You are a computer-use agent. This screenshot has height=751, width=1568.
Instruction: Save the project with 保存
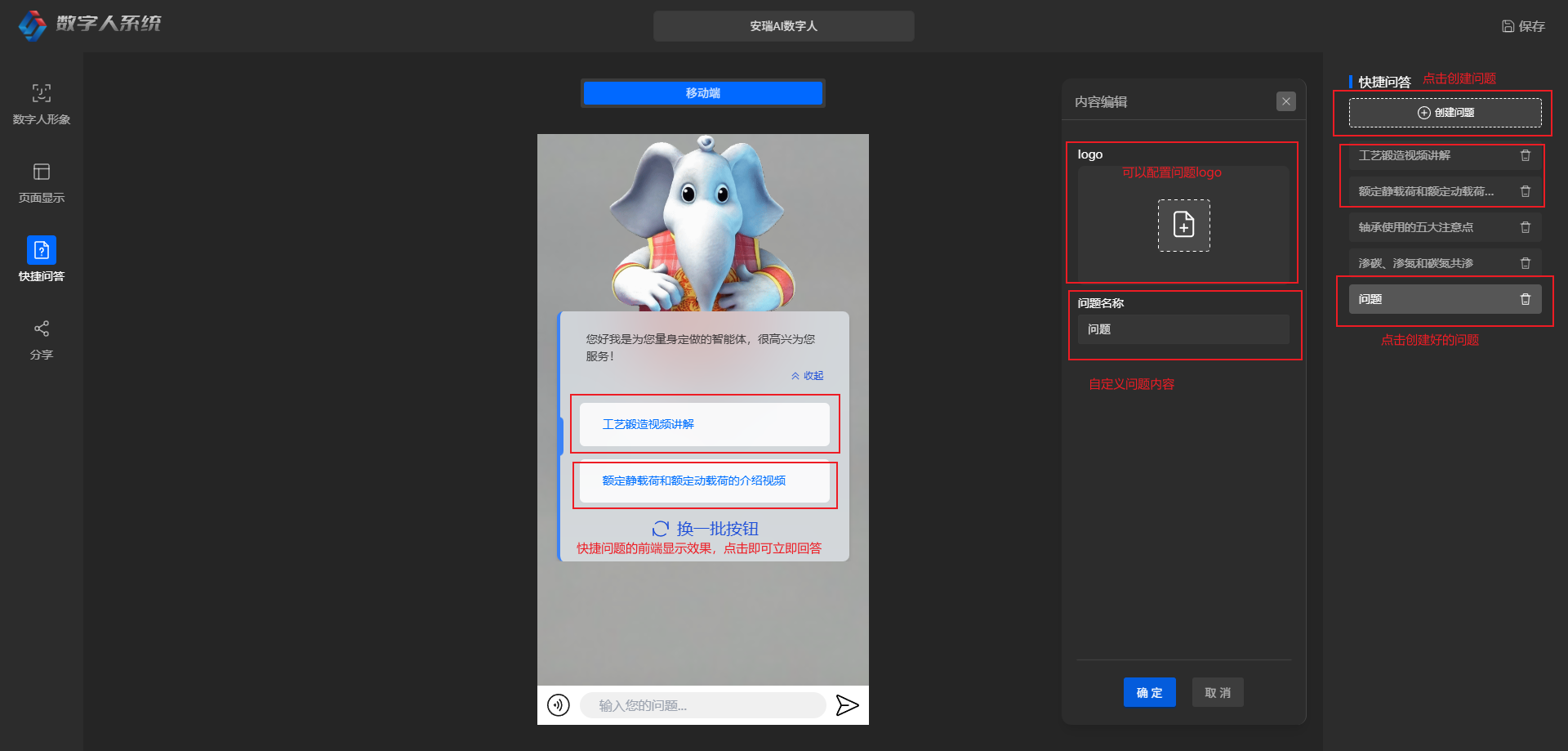(1523, 26)
